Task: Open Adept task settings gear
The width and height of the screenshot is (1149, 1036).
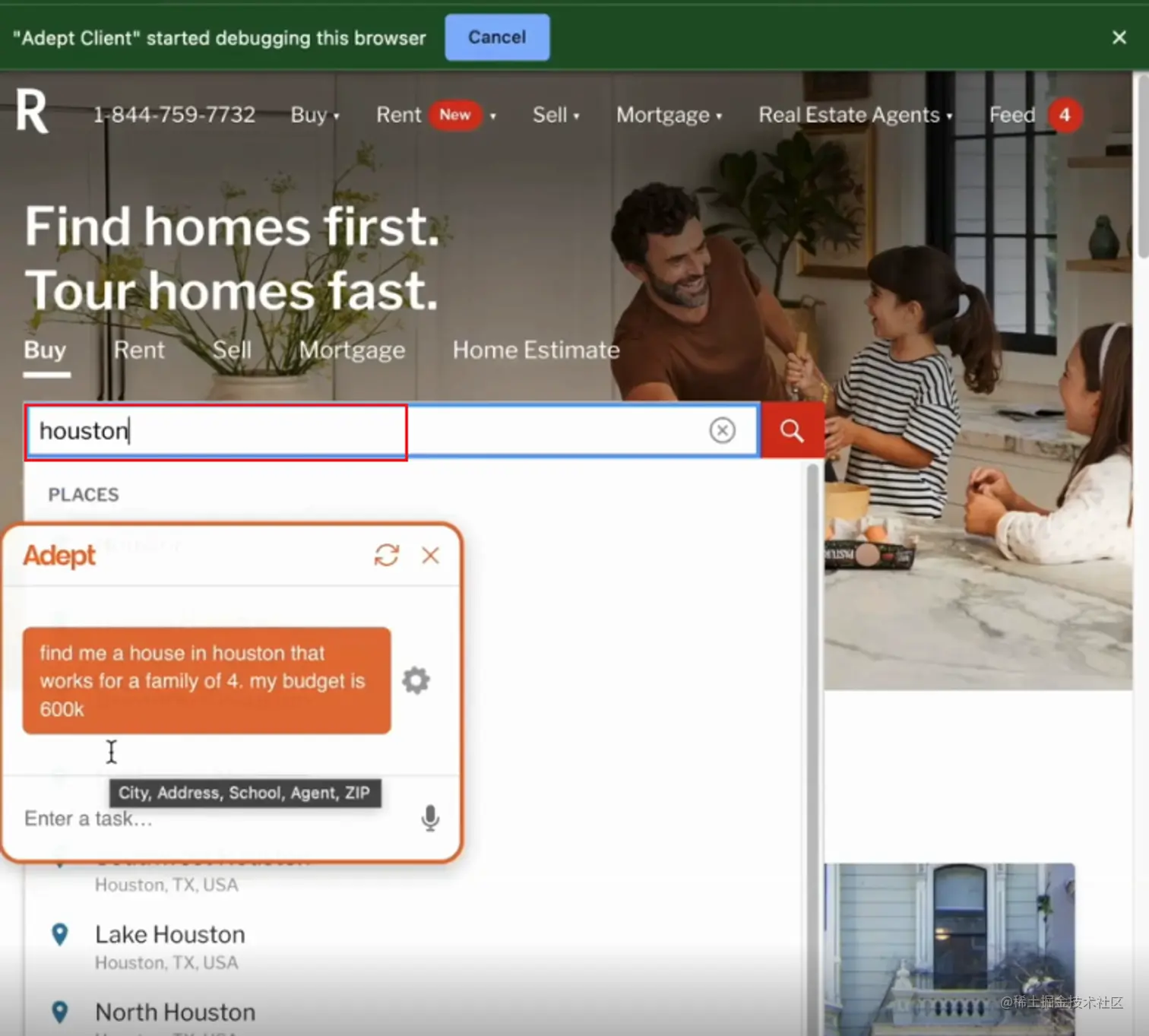Action: pyautogui.click(x=416, y=680)
